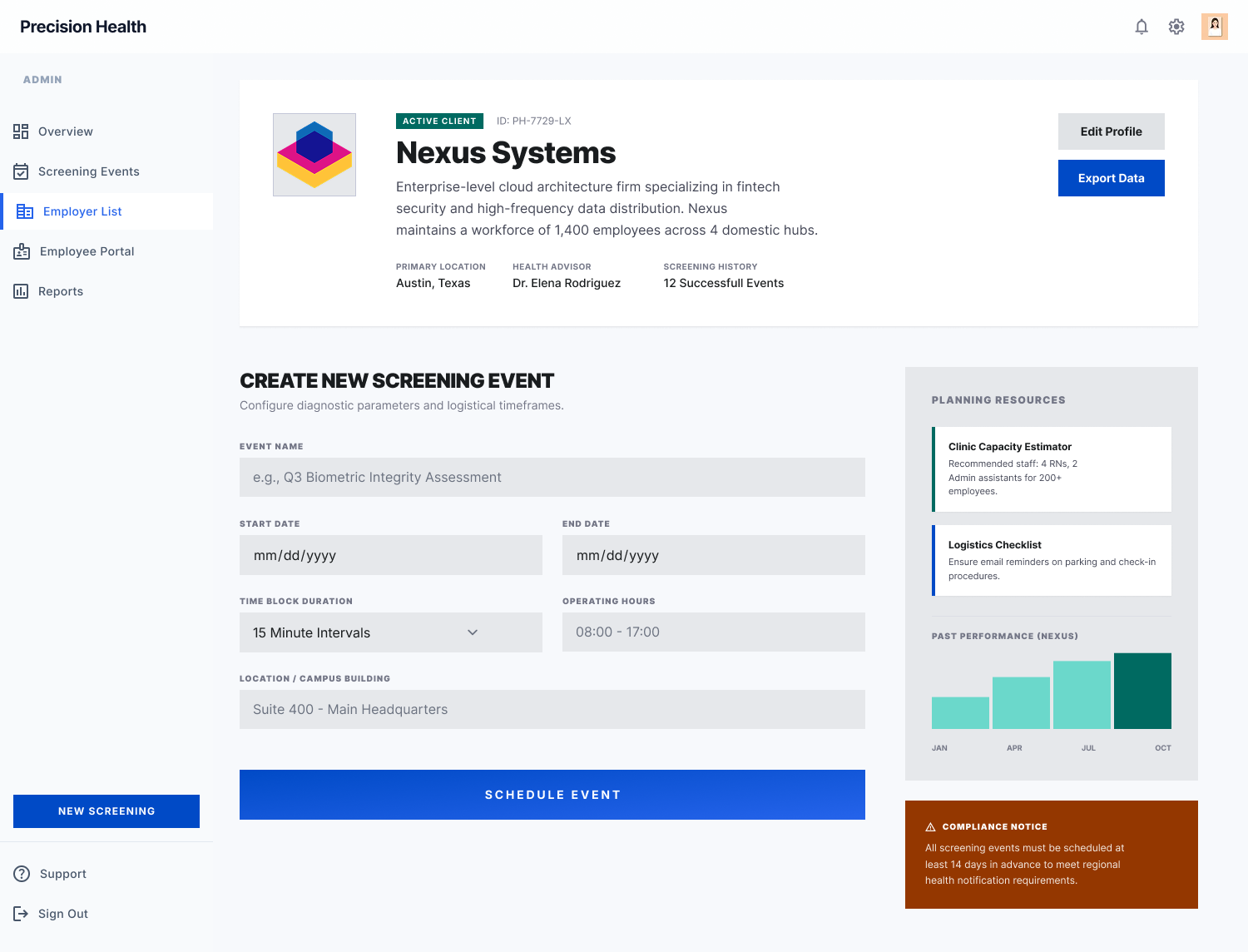The width and height of the screenshot is (1248, 952).
Task: Click the Support question mark icon
Action: [x=22, y=874]
